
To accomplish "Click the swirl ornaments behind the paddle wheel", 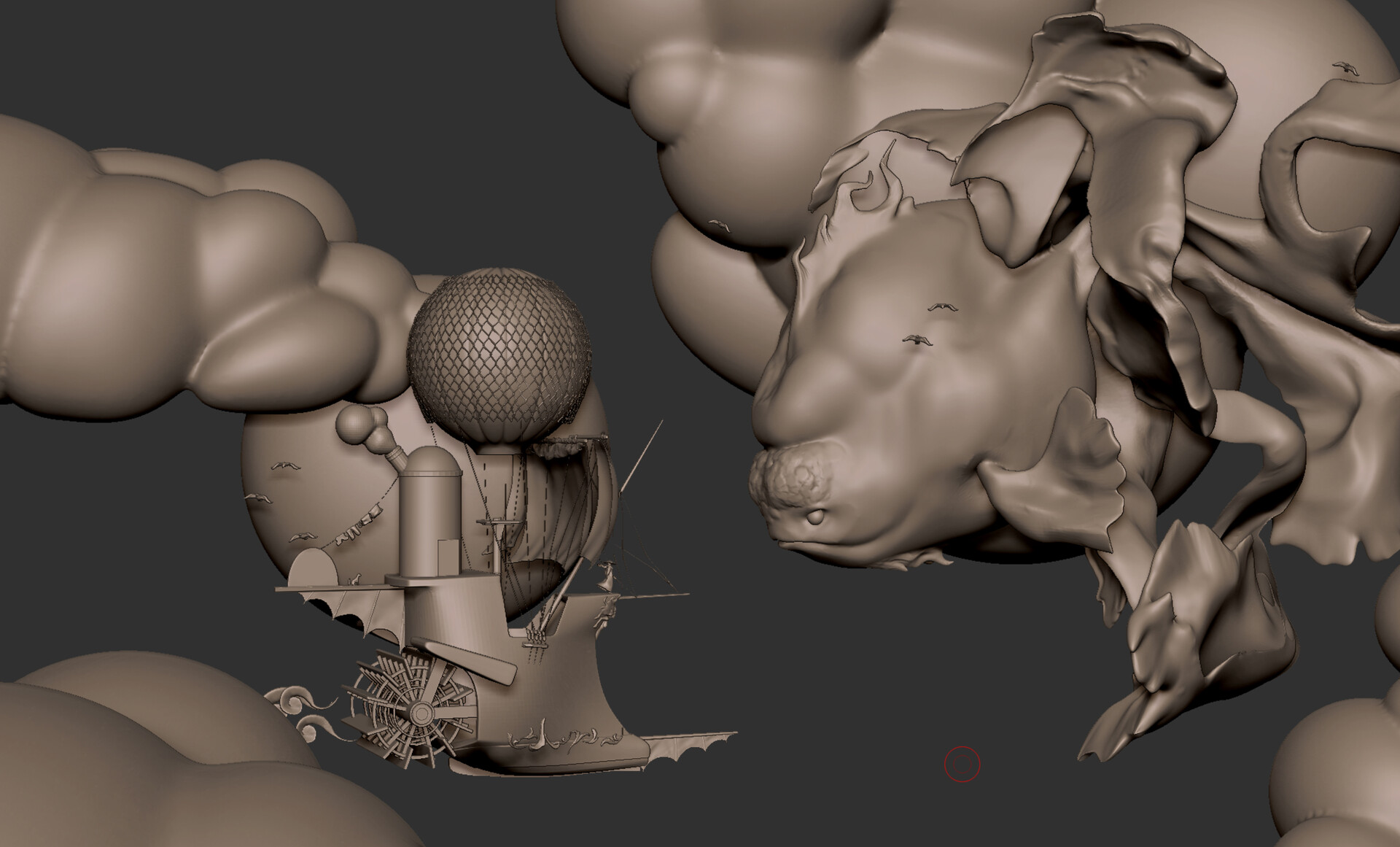I will (x=303, y=713).
